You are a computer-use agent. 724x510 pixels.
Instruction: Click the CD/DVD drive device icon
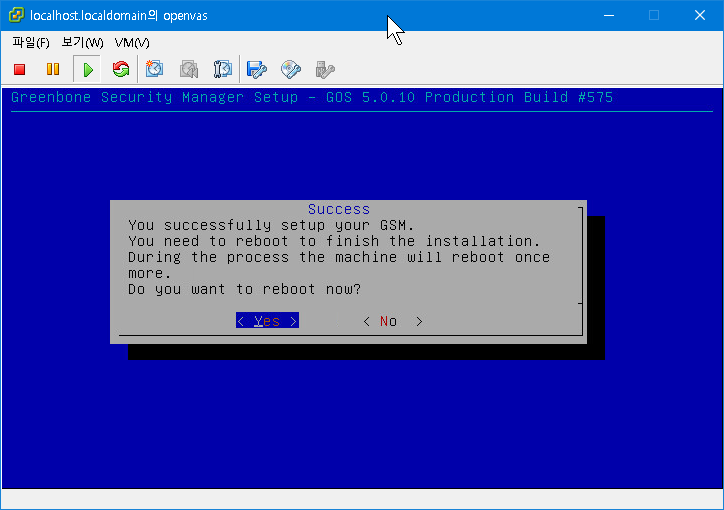291,70
